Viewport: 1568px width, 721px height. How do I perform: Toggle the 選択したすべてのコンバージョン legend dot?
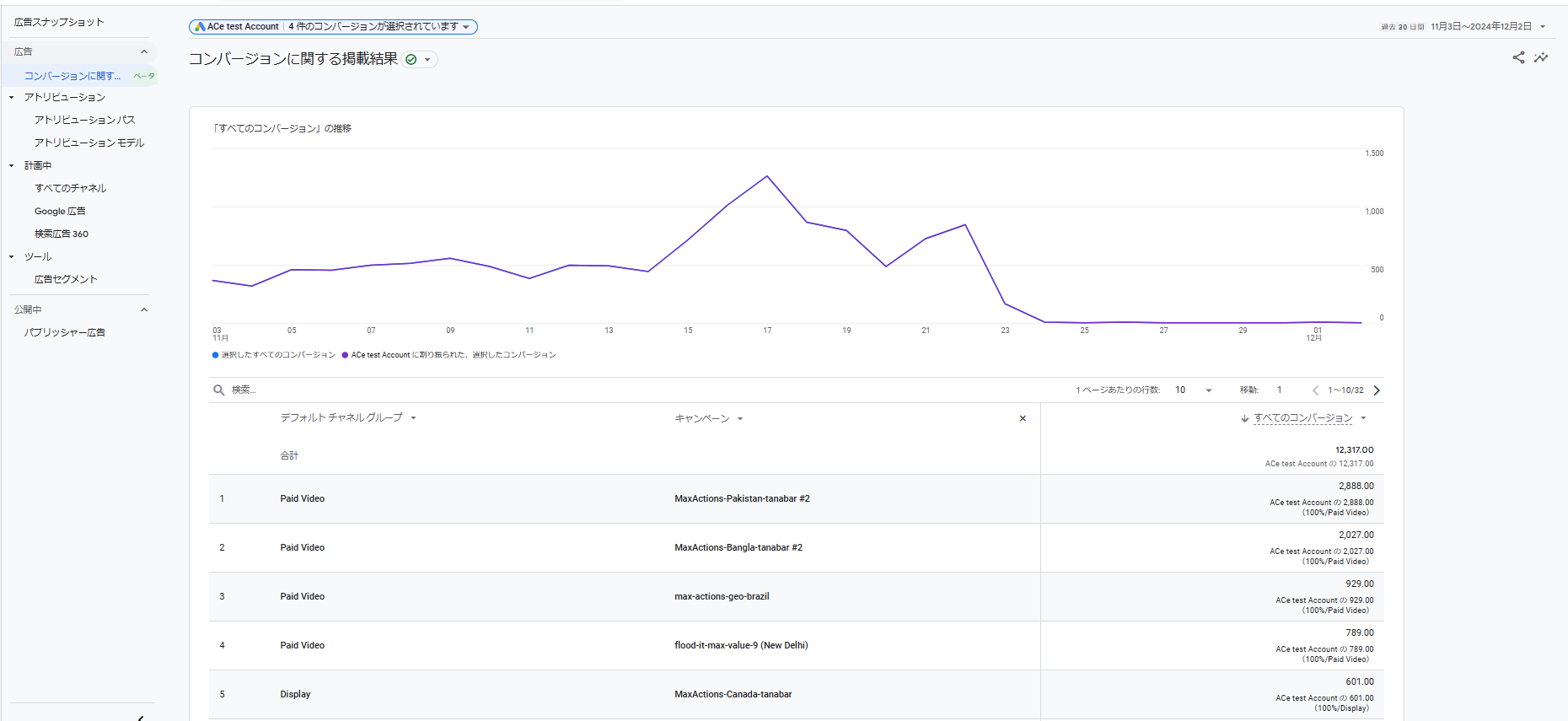tap(216, 355)
